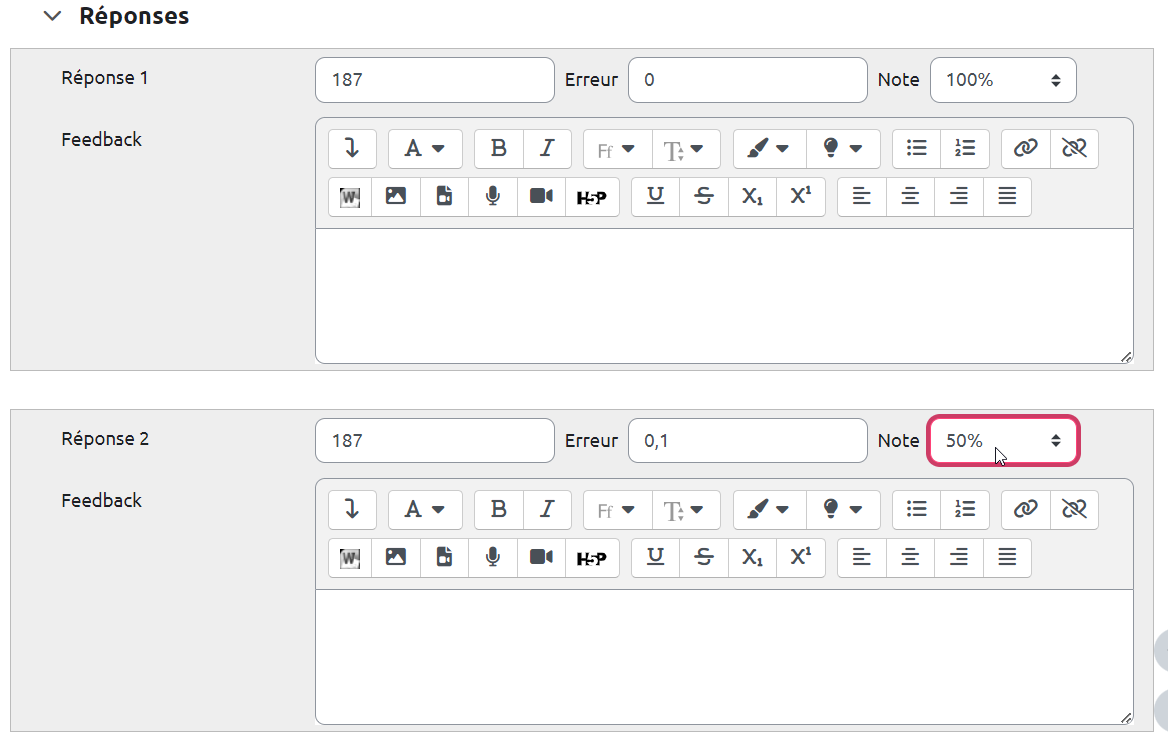Click the unlink icon in Réponse 2 toolbar
The height and width of the screenshot is (743, 1168).
tap(1074, 510)
